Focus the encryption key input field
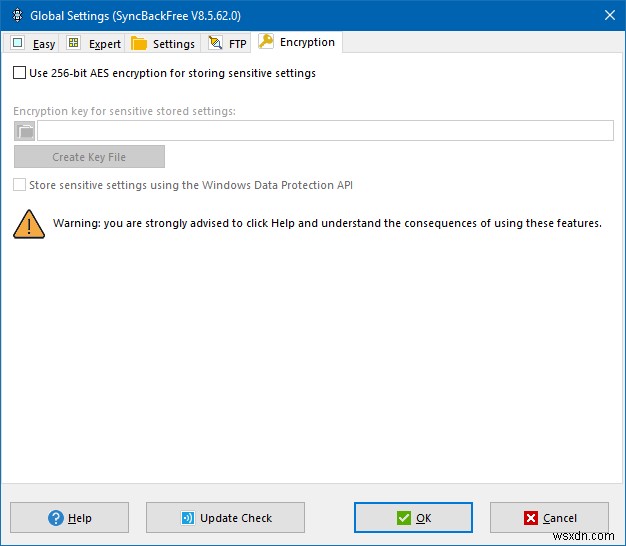Screen dimensions: 626x546 [x=325, y=131]
